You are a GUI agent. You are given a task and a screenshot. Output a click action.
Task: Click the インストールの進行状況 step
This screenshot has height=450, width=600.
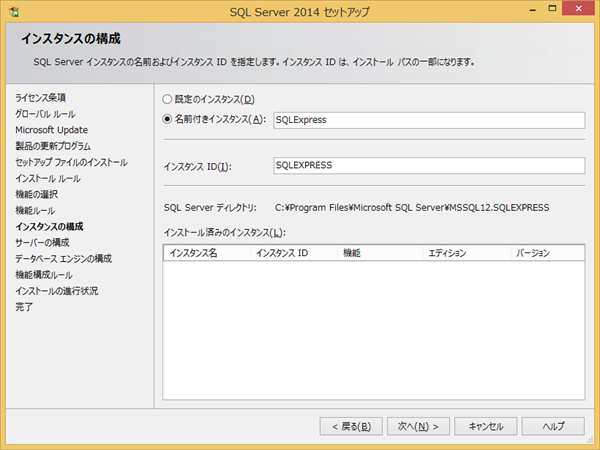[x=57, y=291]
